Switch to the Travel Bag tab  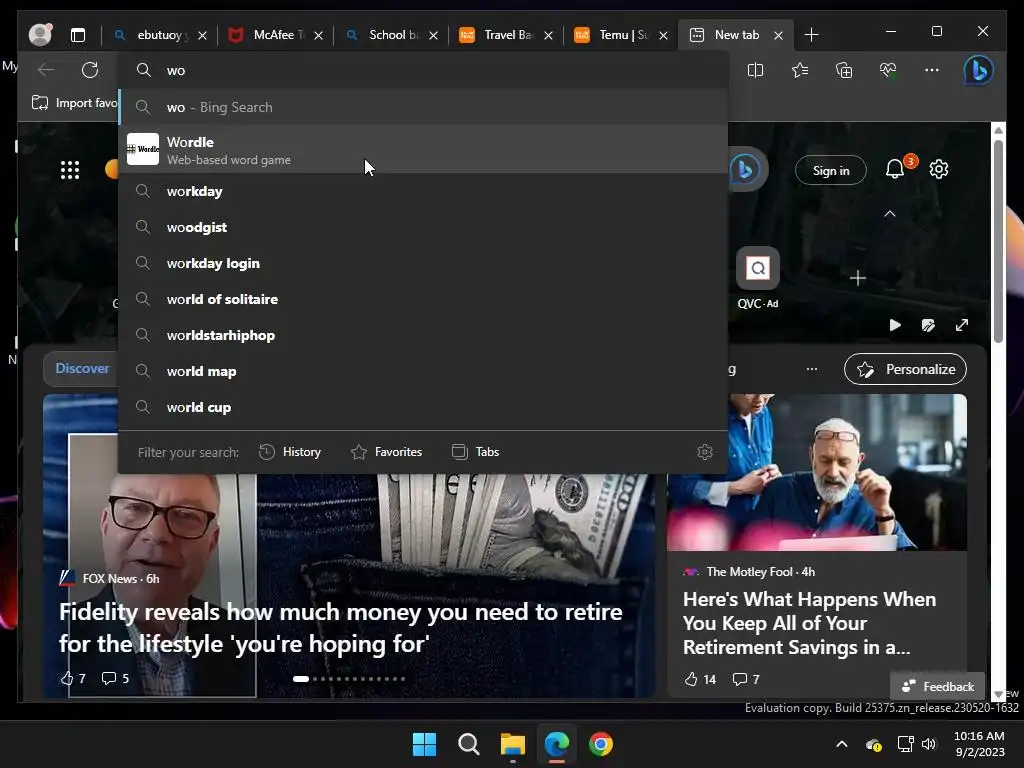(498, 35)
